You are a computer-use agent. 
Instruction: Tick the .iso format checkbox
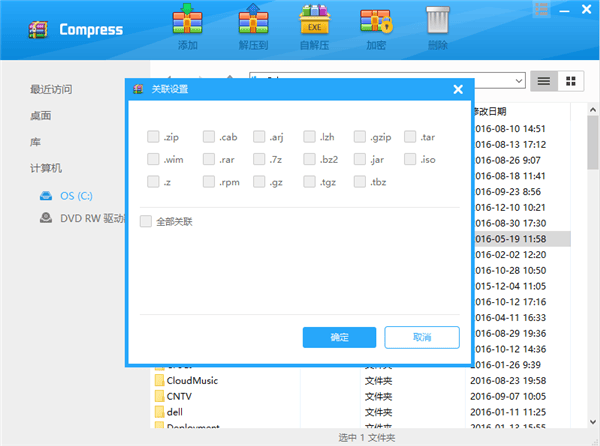pos(411,159)
